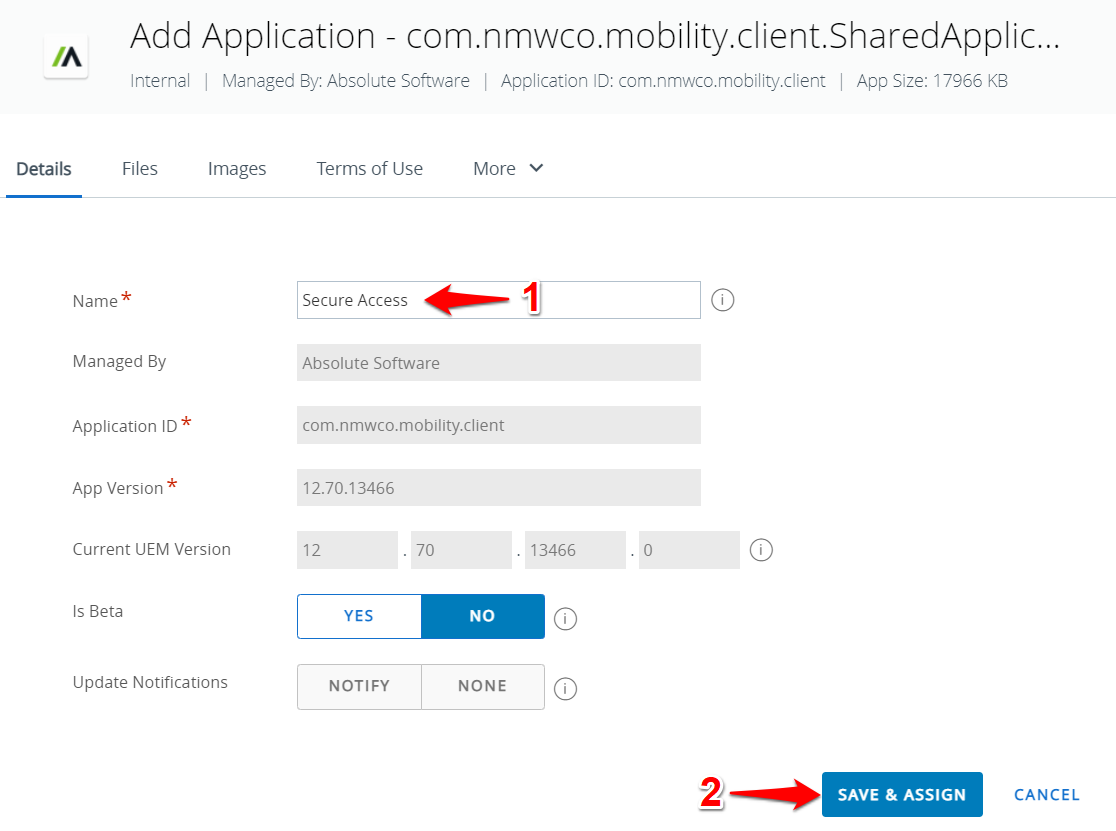
Task: Open the Files tab
Action: click(140, 169)
